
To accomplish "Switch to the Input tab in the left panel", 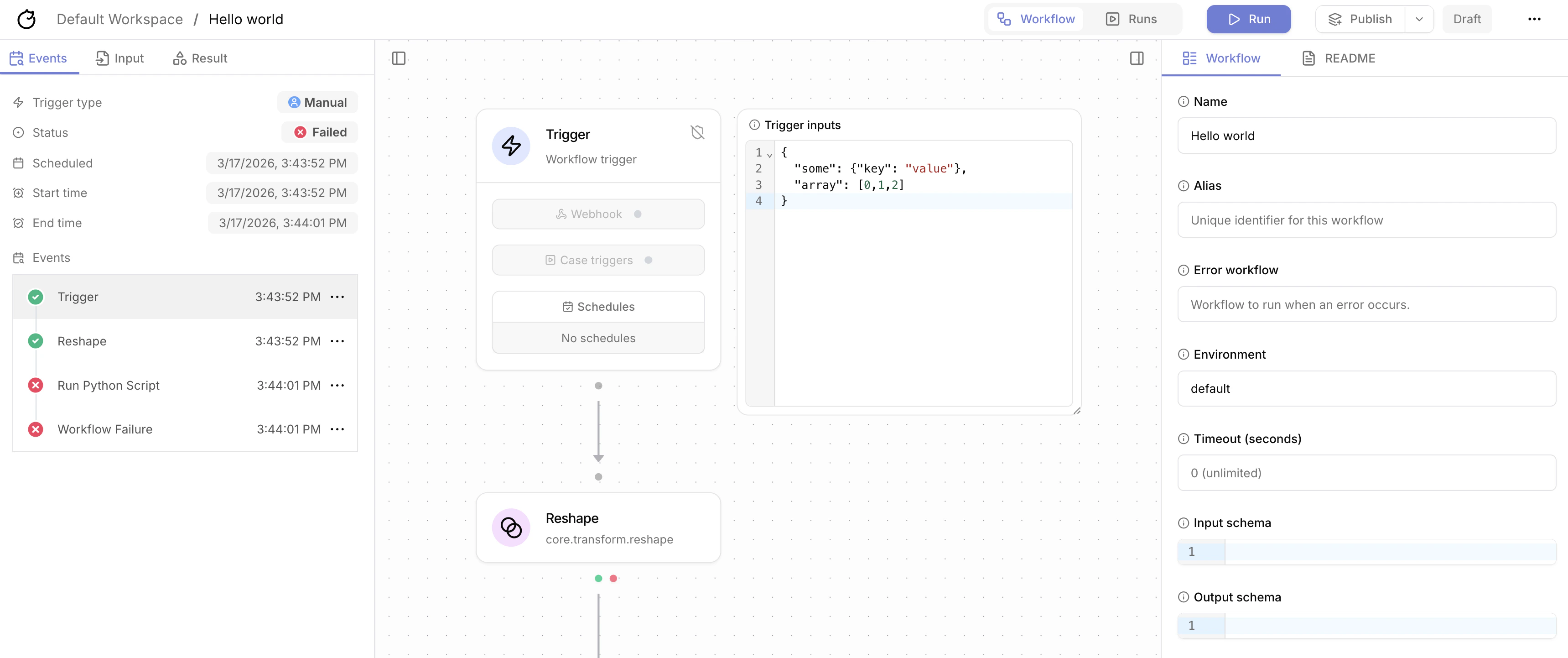I will click(x=119, y=58).
